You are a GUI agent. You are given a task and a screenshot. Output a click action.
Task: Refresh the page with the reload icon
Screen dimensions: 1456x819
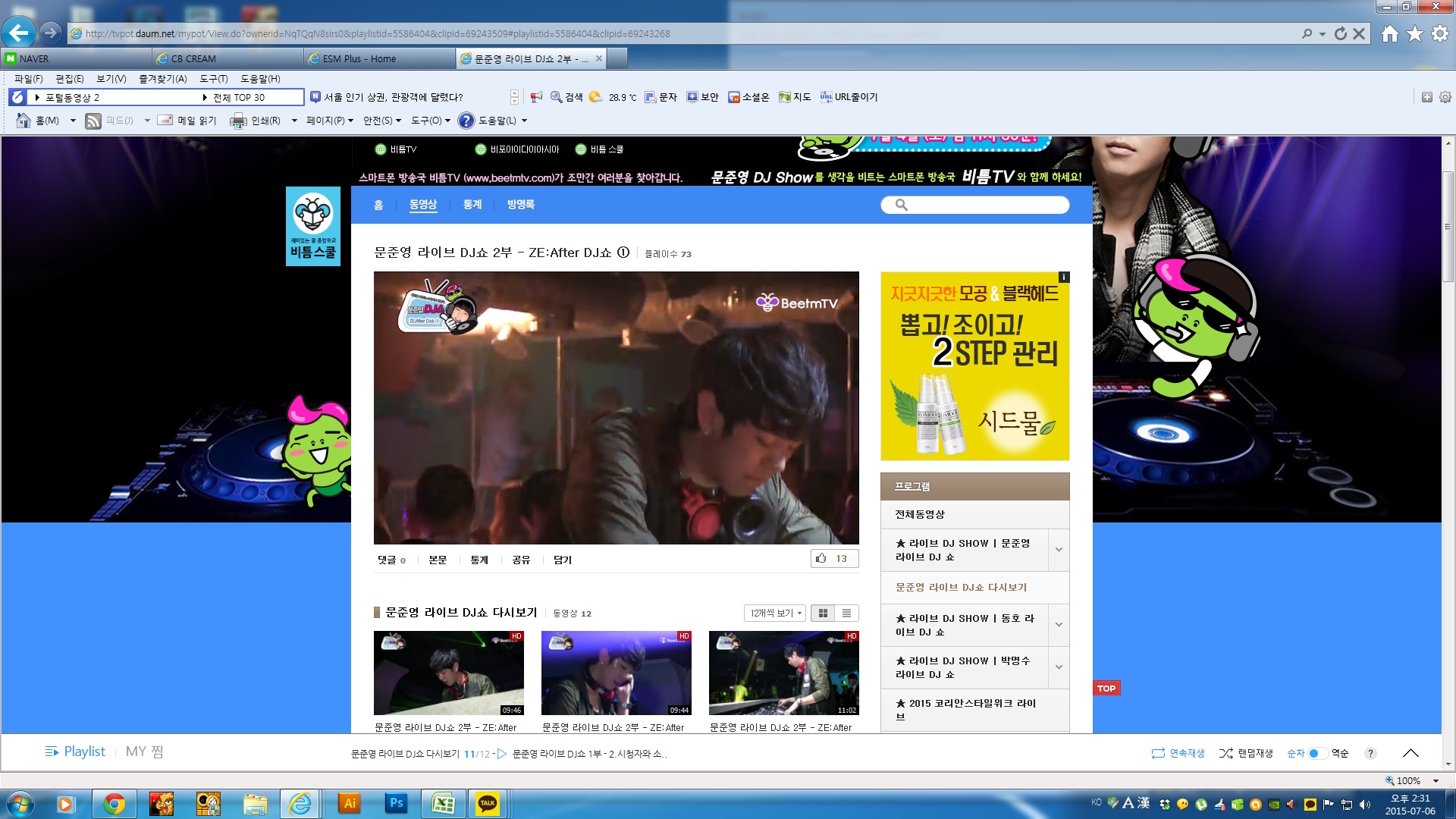pos(1341,33)
